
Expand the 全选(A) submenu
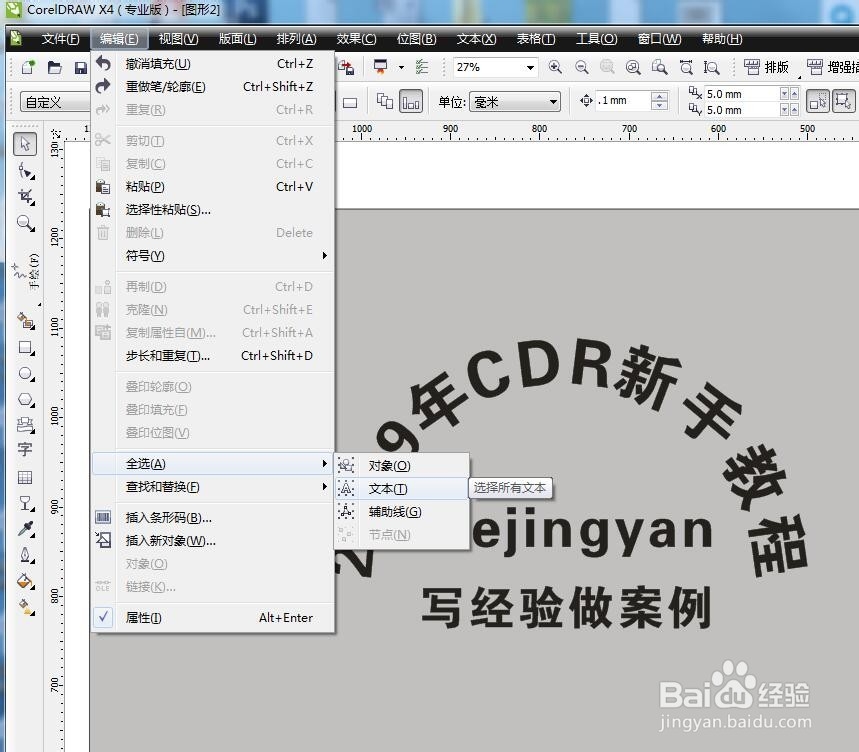pyautogui.click(x=214, y=464)
